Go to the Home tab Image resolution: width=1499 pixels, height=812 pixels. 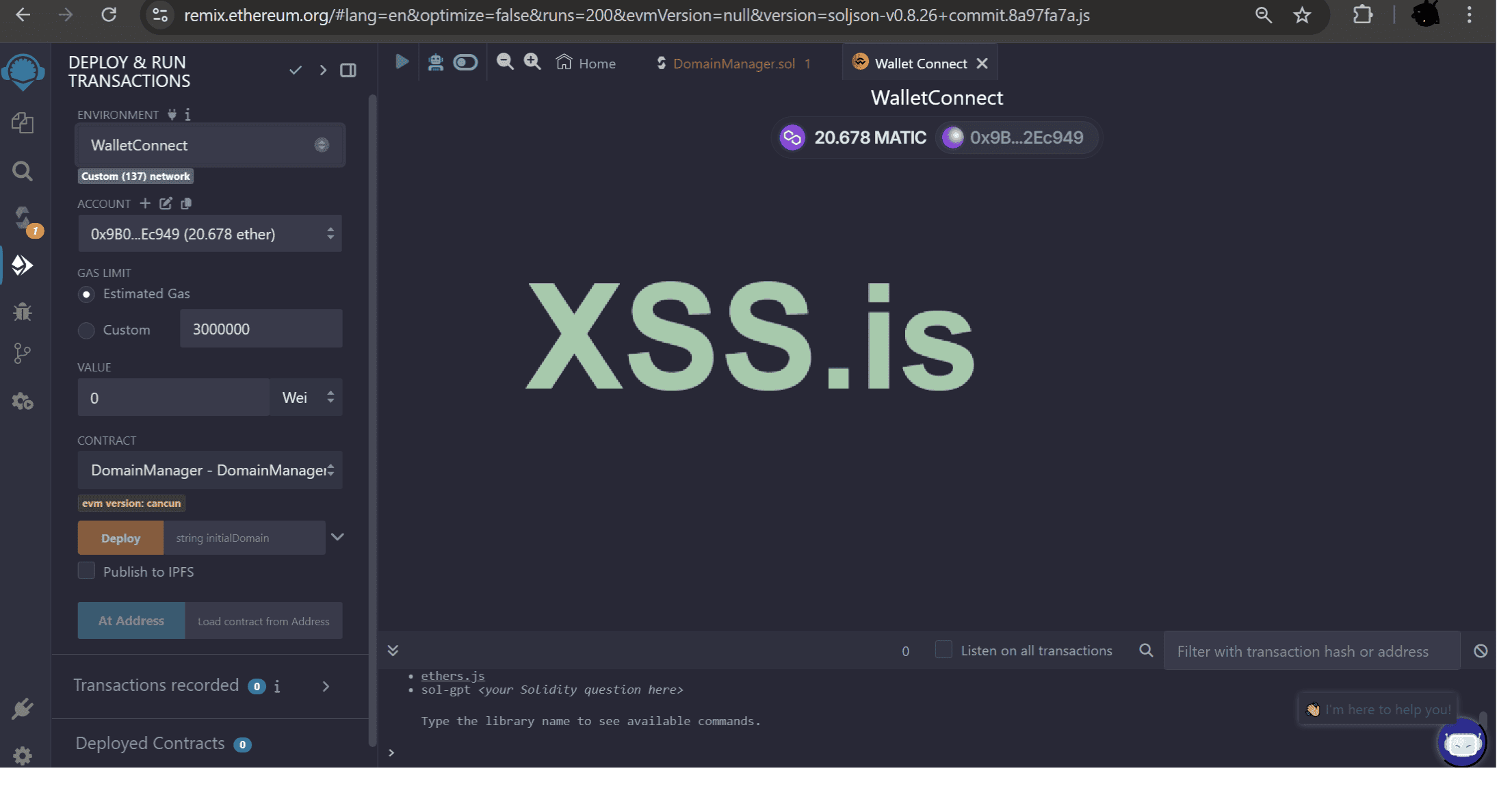(x=586, y=63)
